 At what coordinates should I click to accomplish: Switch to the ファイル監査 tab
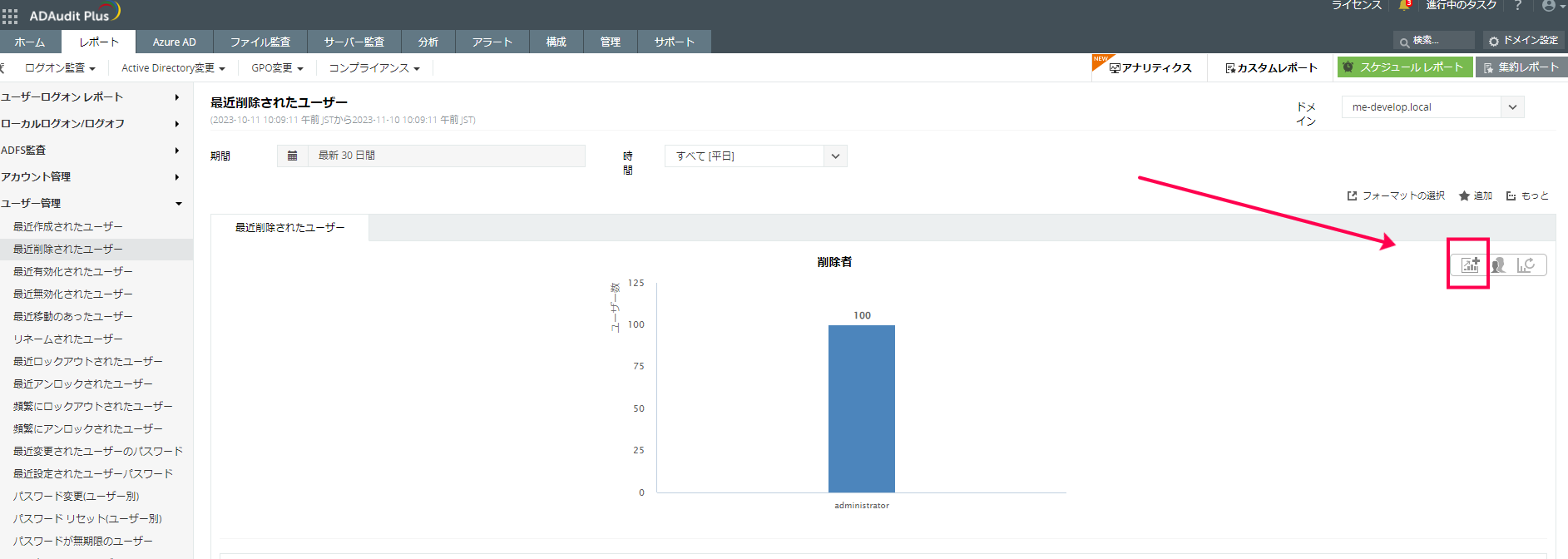pos(260,42)
